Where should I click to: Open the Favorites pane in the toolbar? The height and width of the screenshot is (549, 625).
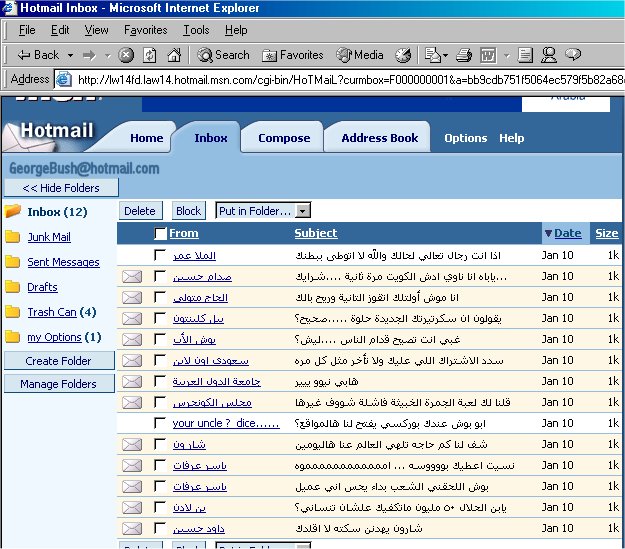tap(293, 55)
